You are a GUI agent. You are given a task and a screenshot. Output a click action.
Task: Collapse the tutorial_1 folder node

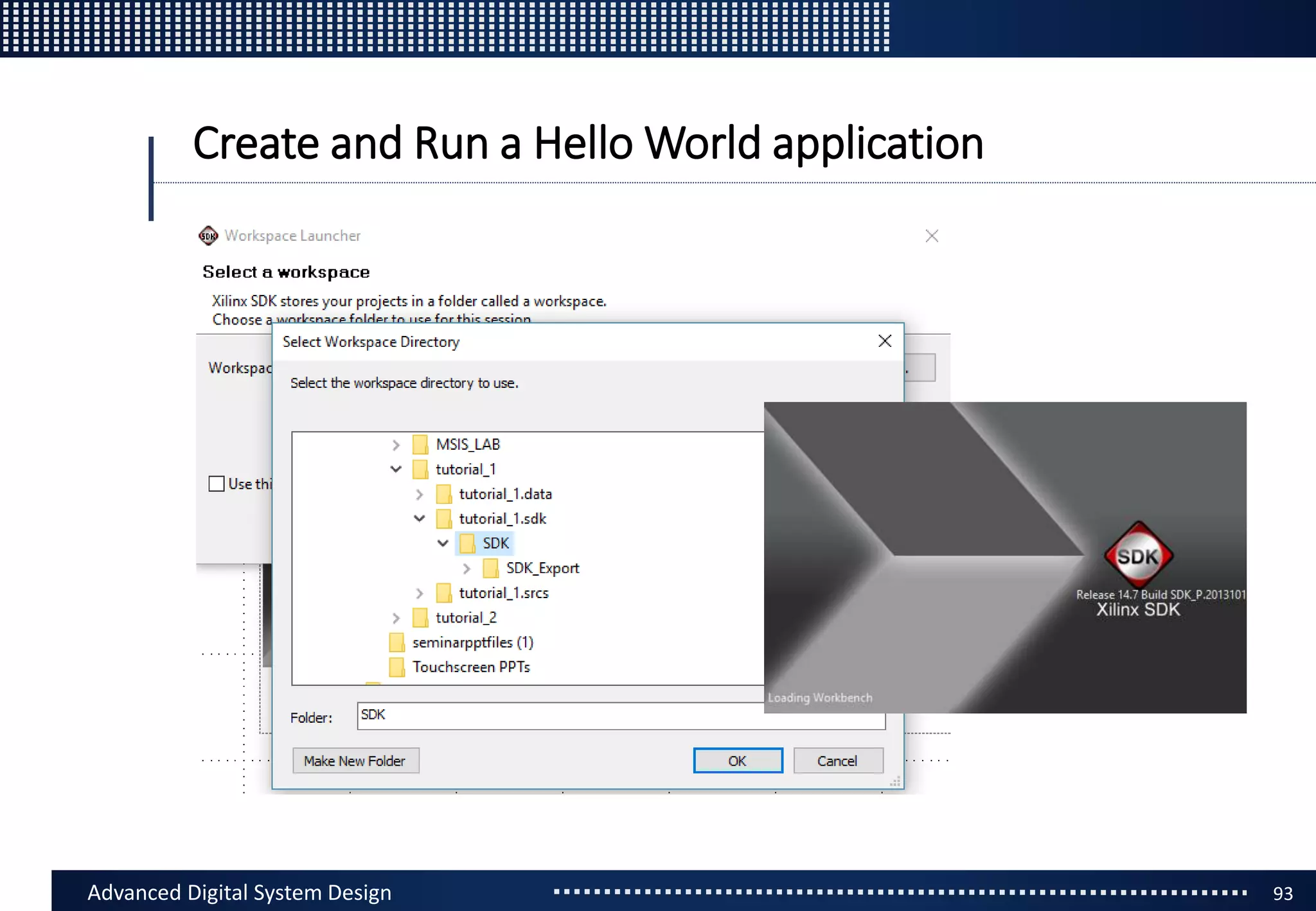[396, 470]
